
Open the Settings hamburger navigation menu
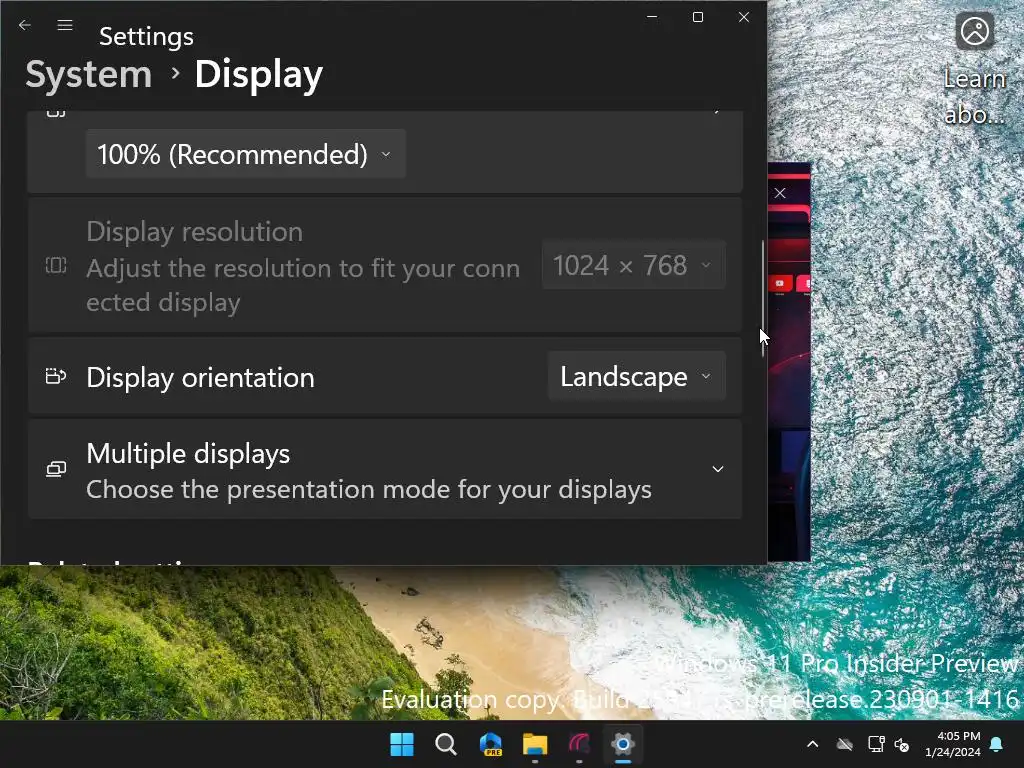pyautogui.click(x=65, y=25)
